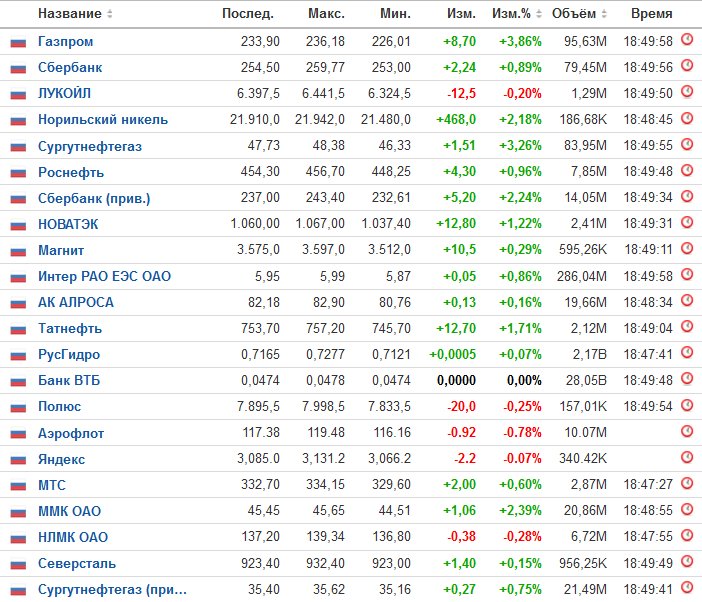Click the clock icon in Газпром row
The height and width of the screenshot is (602, 702).
687,39
